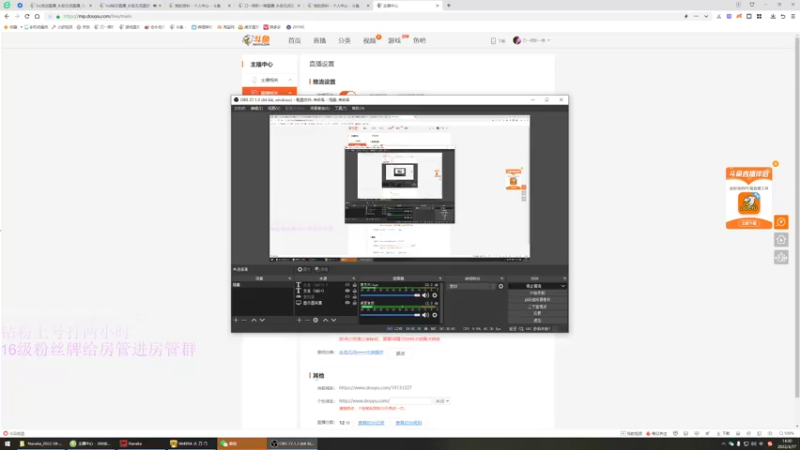800x450 pixels.
Task: Open the OBS 编辑 menu
Action: pos(257,108)
